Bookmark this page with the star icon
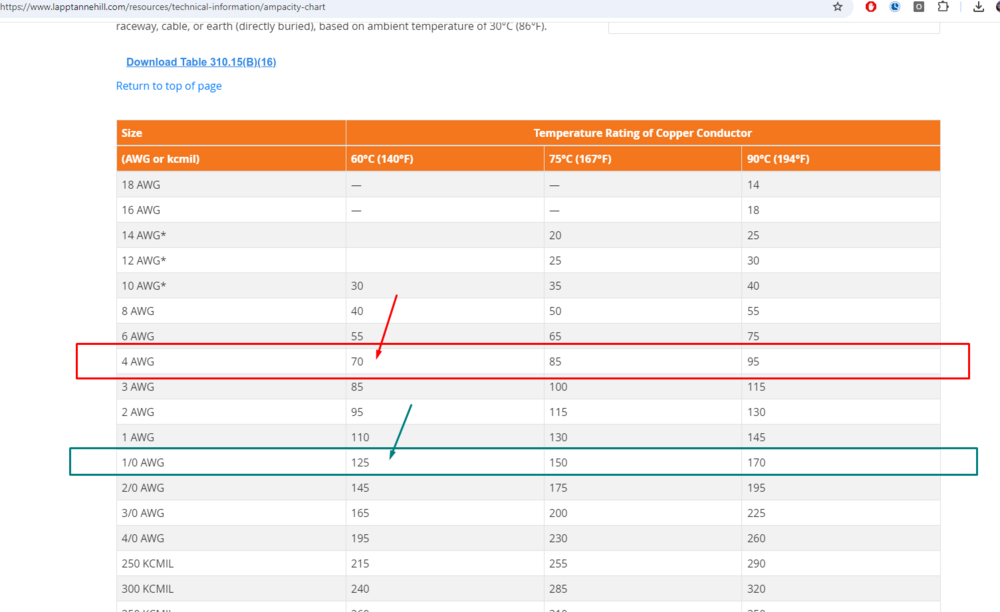The height and width of the screenshot is (612, 1000). (838, 7)
